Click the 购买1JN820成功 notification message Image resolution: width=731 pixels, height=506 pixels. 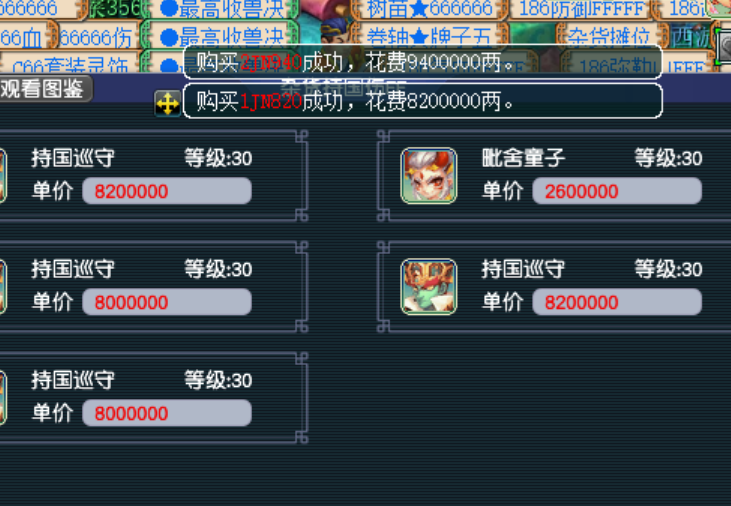pyautogui.click(x=423, y=101)
